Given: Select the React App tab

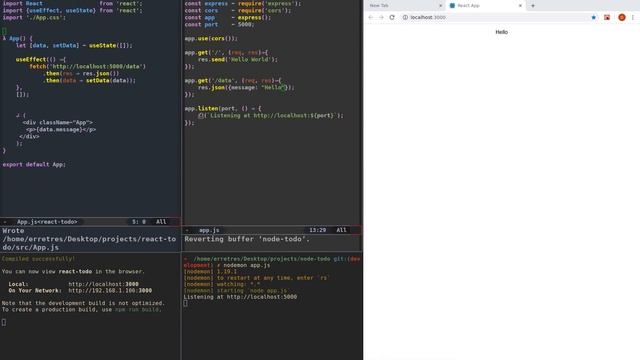Looking at the screenshot, I should point(486,6).
